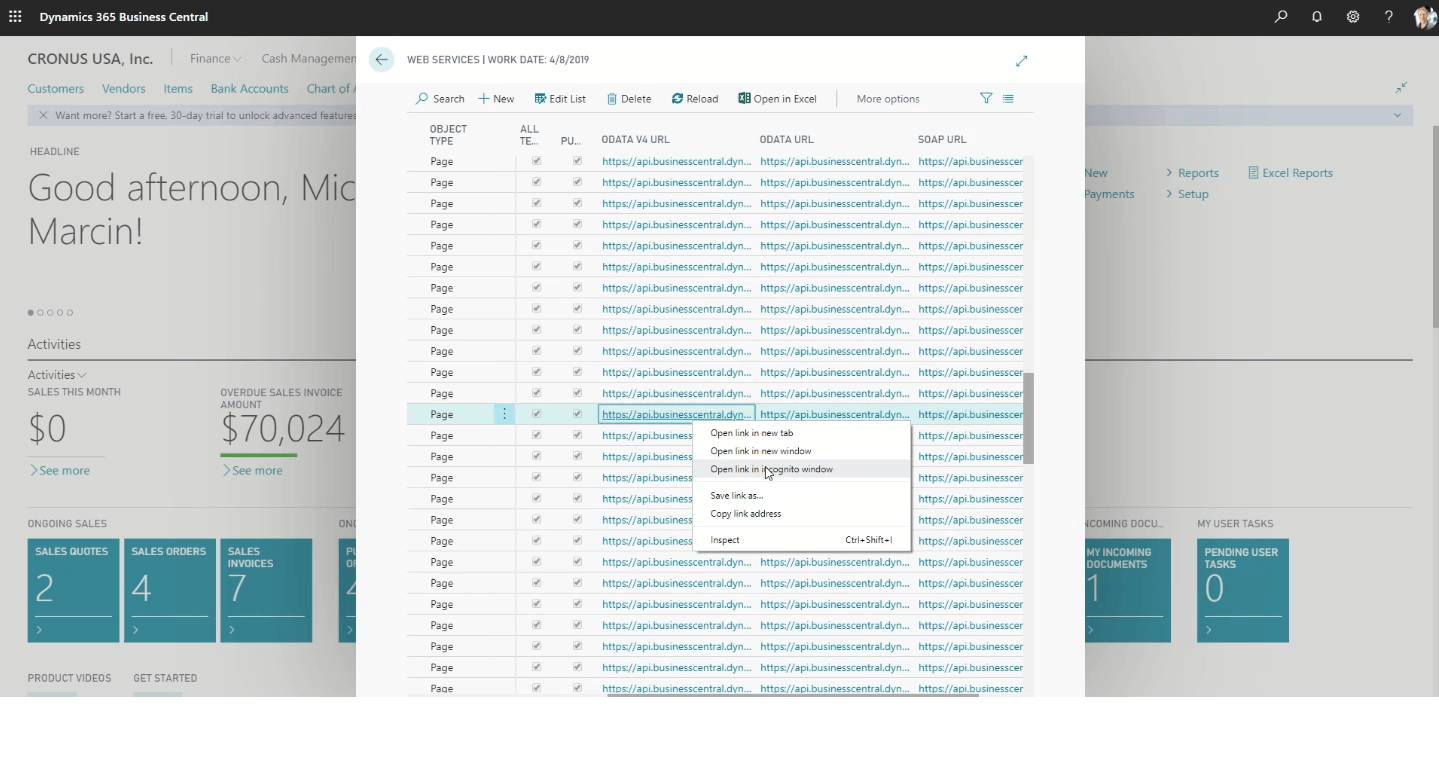The image size is (1439, 760).
Task: Sort by SOAP URL column header
Action: 942,139
